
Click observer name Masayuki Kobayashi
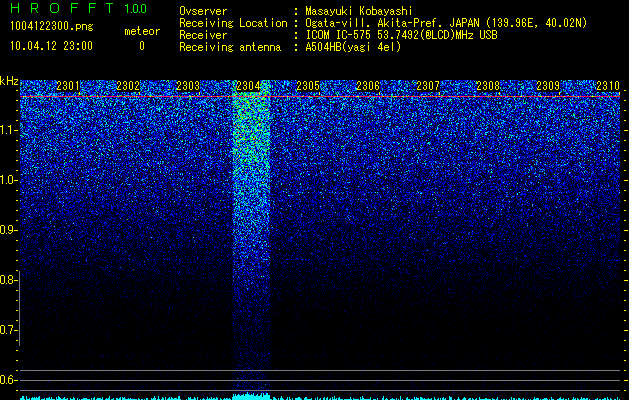359,11
